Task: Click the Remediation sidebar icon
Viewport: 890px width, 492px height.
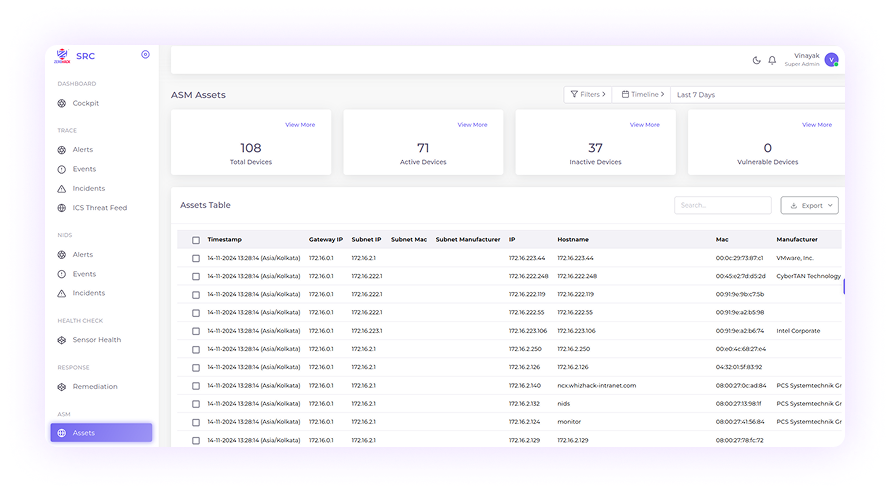Action: click(x=62, y=387)
